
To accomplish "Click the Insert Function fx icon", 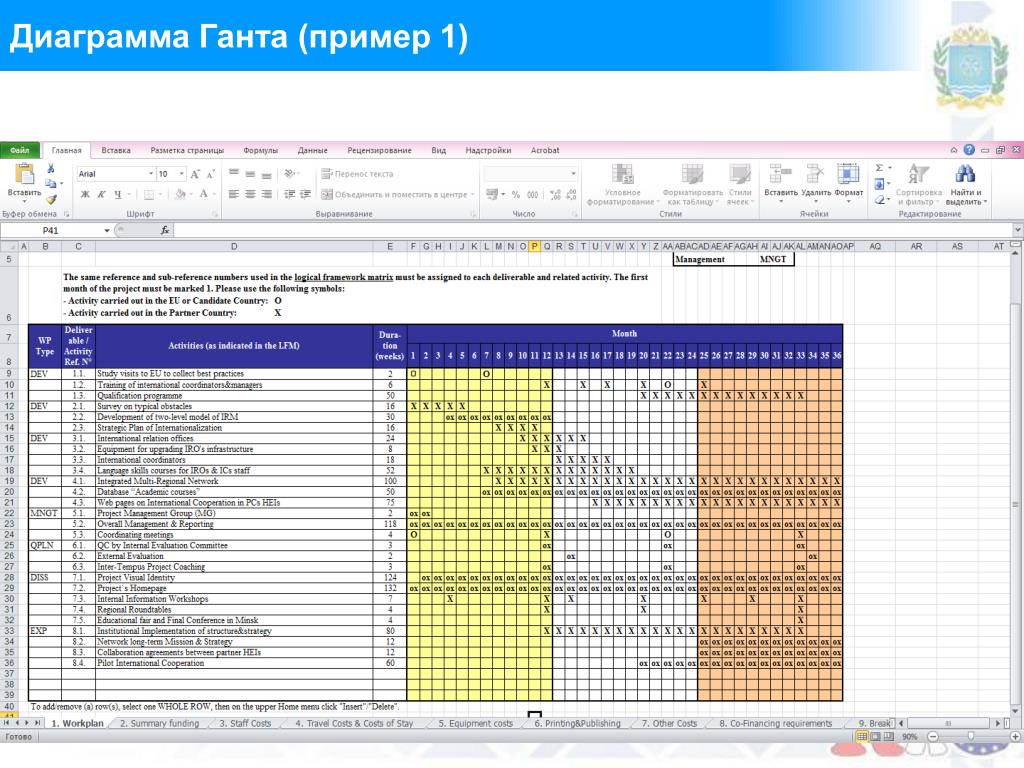I will (165, 230).
